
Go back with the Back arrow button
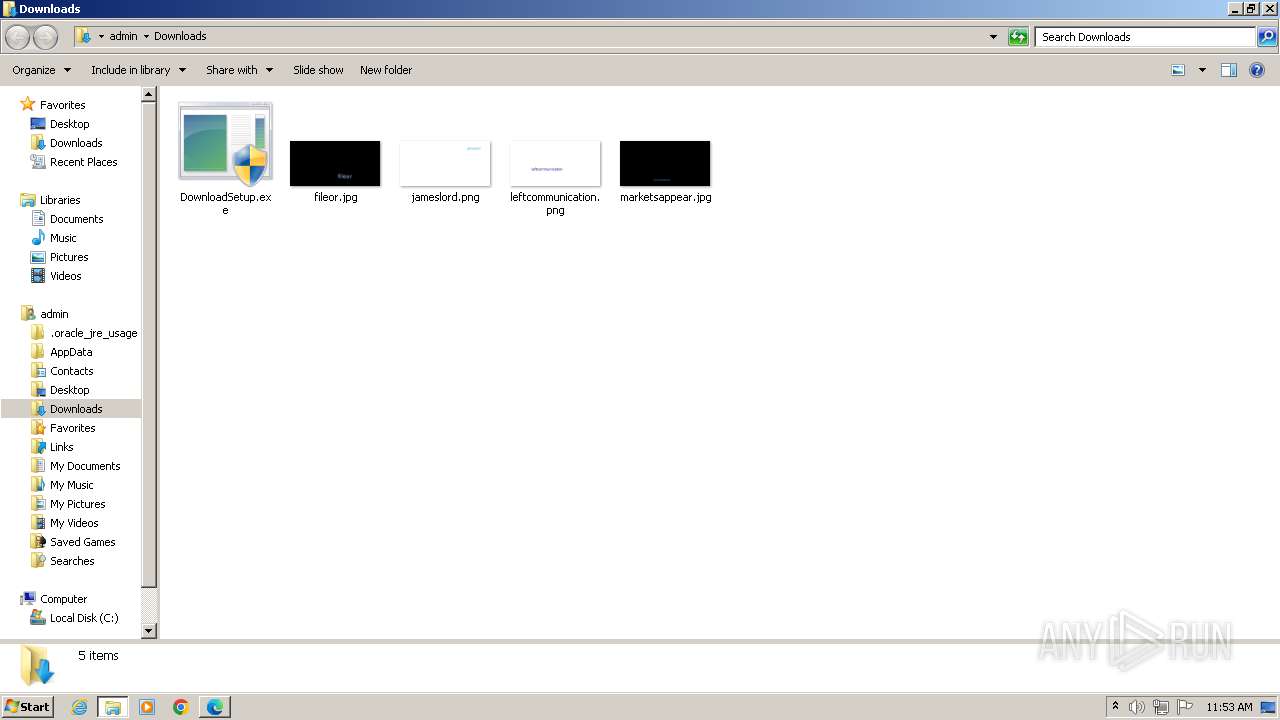(17, 37)
